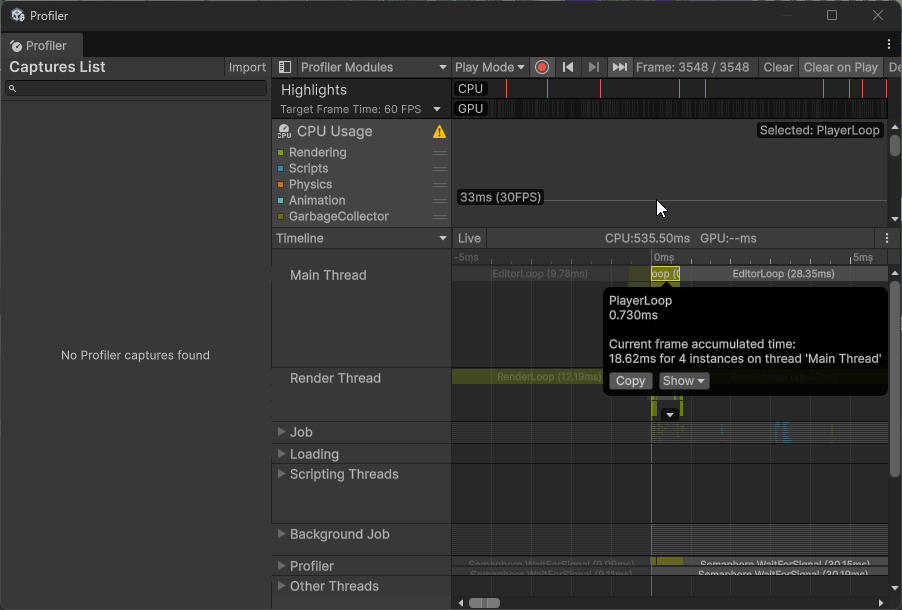Click the Import link in Captures List
This screenshot has width=902, height=610.
tap(246, 67)
